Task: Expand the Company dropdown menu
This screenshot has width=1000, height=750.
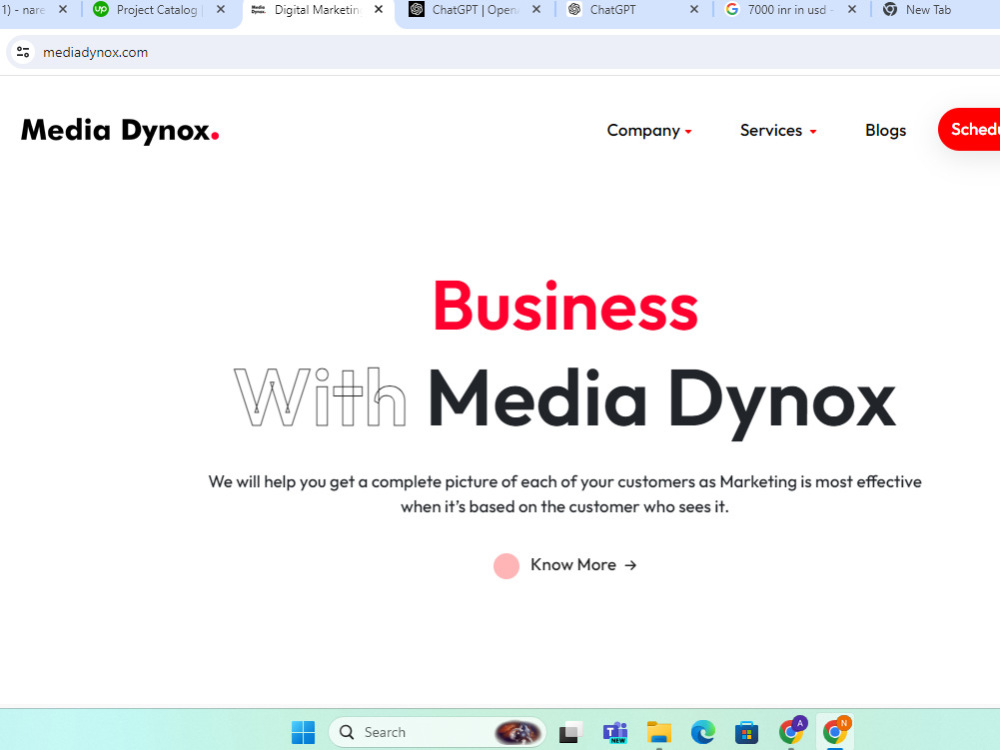Action: pos(649,131)
